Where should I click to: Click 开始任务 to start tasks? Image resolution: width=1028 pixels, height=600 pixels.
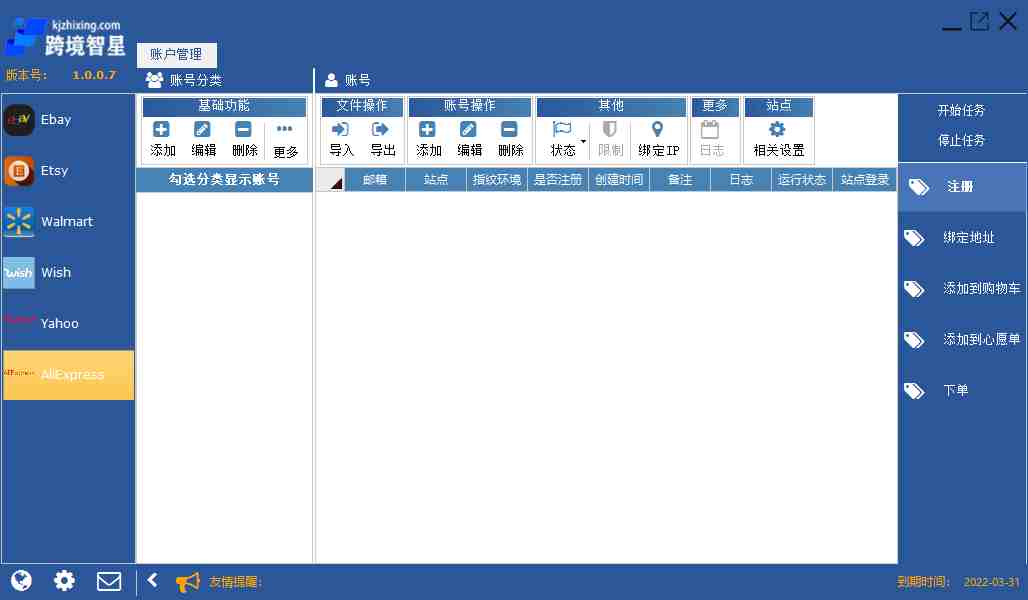(x=961, y=110)
